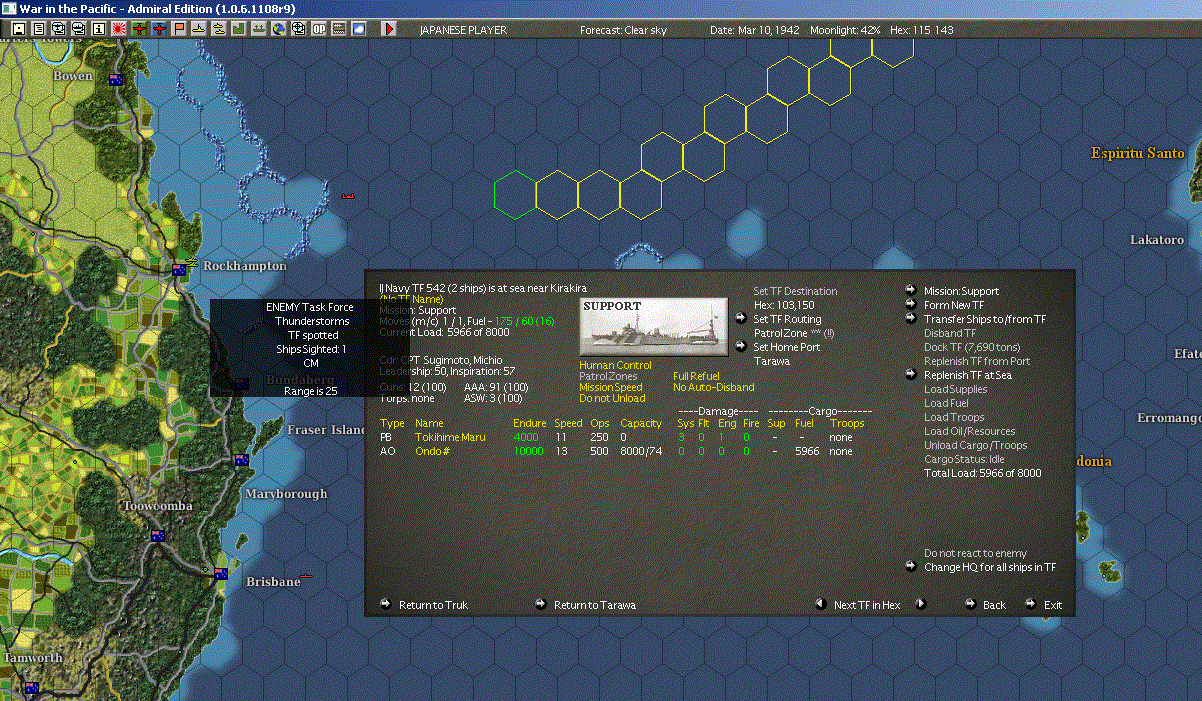
Task: Select ship Tokihime Maru
Action: pos(450,437)
